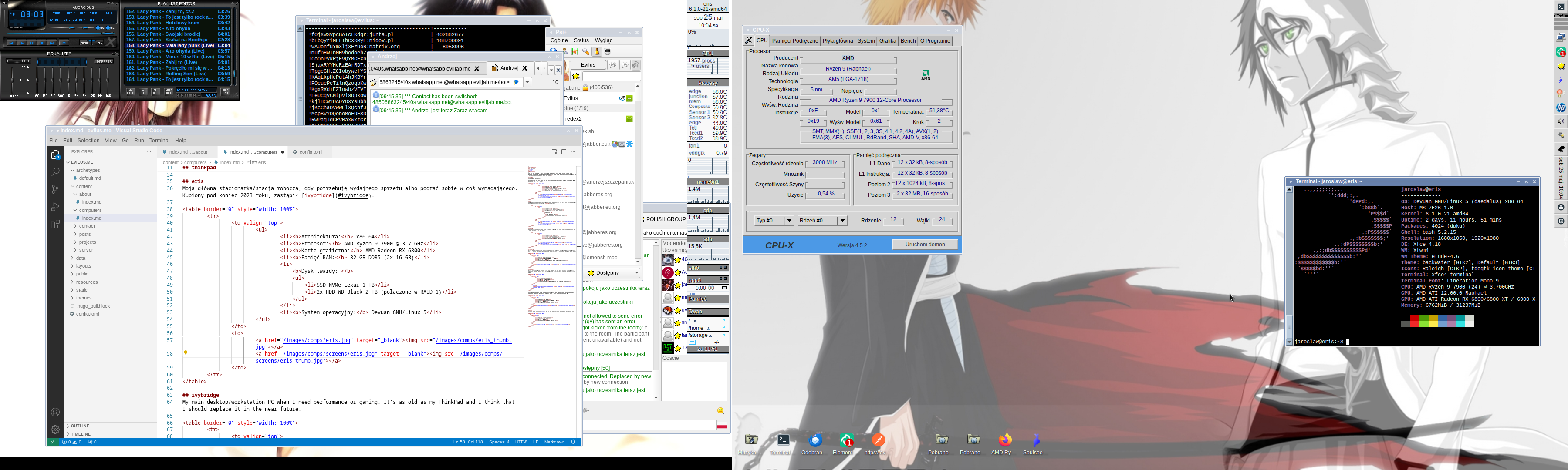The image size is (1568, 470).
Task: Click the Evilus account button in Psi+
Action: 588,65
